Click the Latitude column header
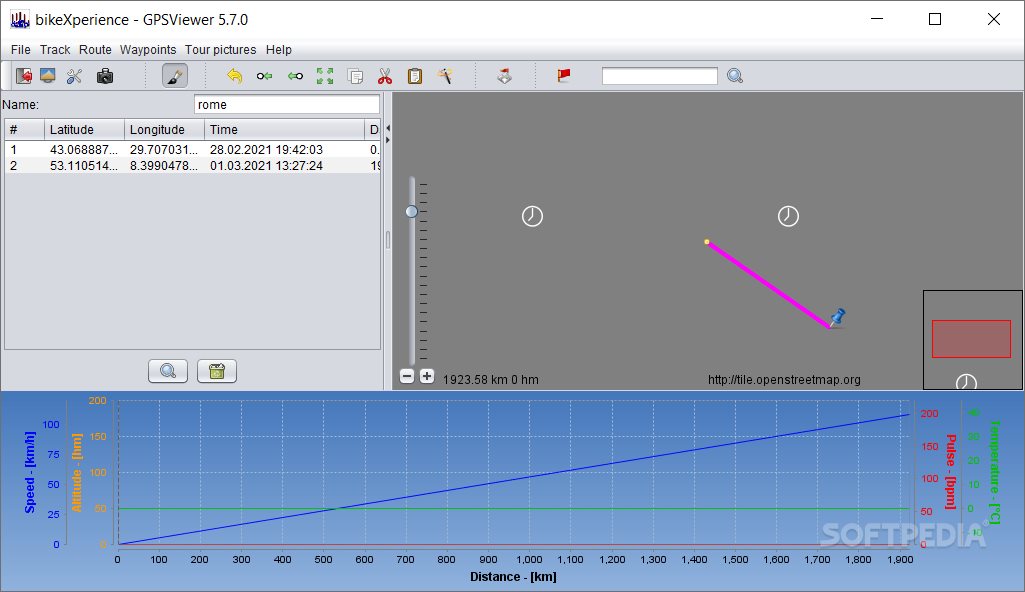This screenshot has width=1025, height=592. pos(84,129)
